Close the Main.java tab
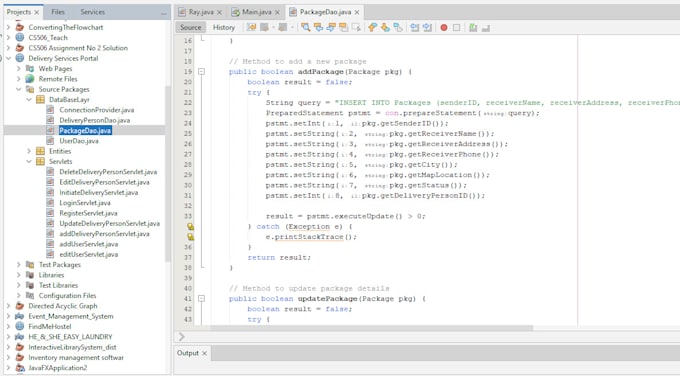 pos(277,12)
